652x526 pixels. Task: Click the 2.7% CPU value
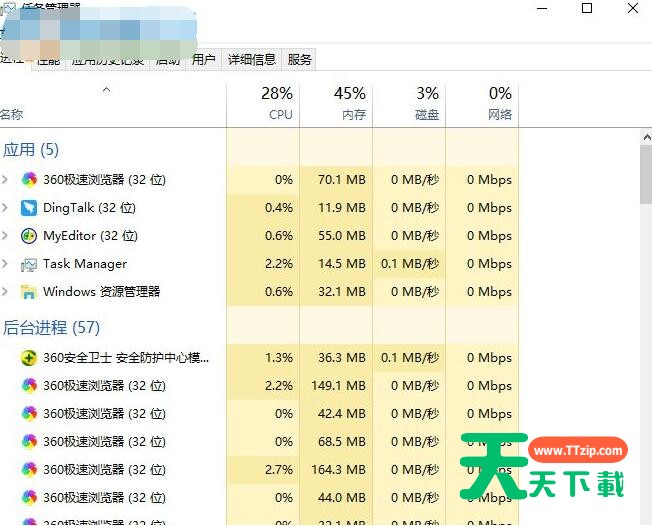click(x=279, y=469)
